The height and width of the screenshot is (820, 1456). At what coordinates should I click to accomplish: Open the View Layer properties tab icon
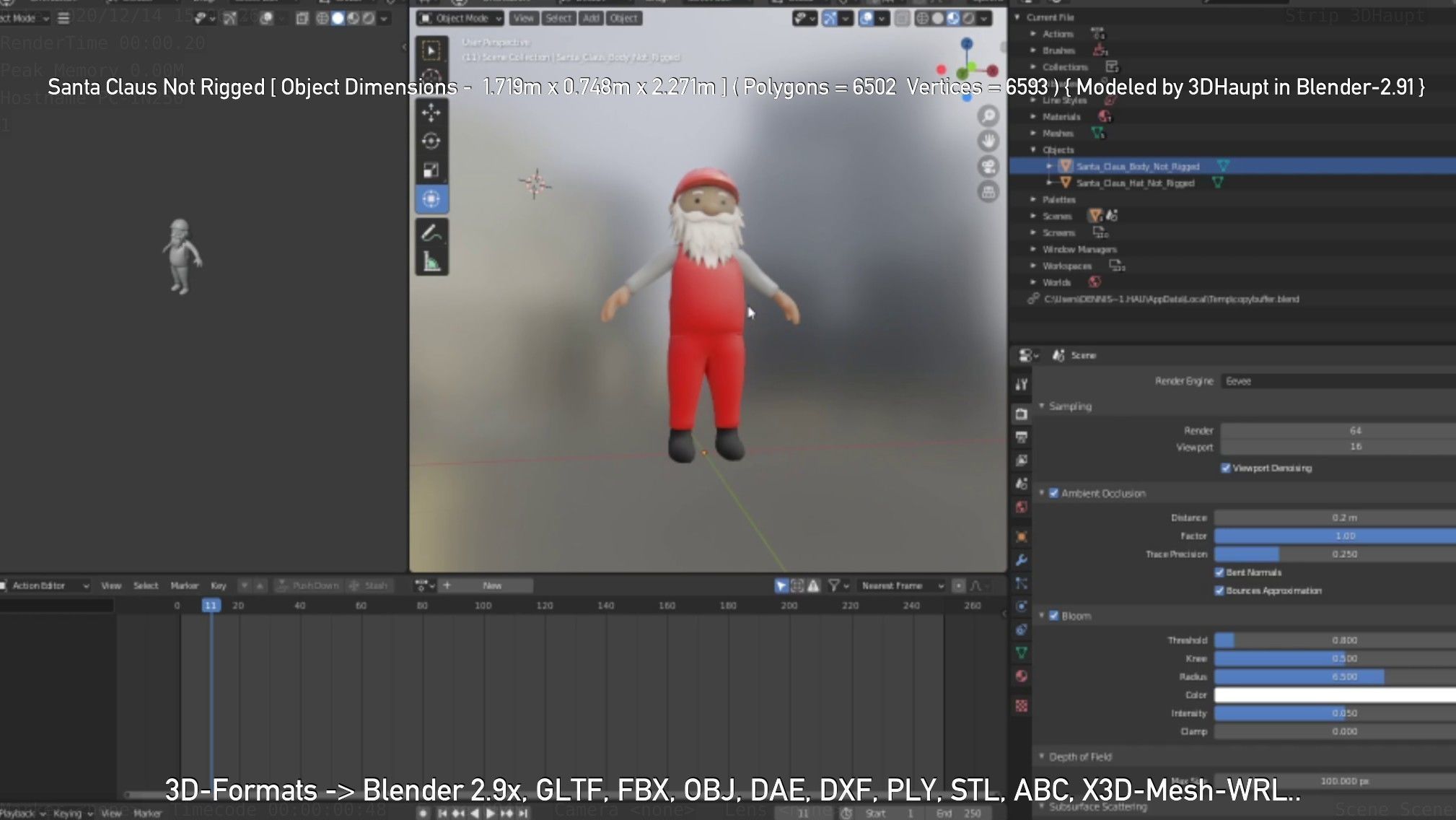(x=1022, y=461)
